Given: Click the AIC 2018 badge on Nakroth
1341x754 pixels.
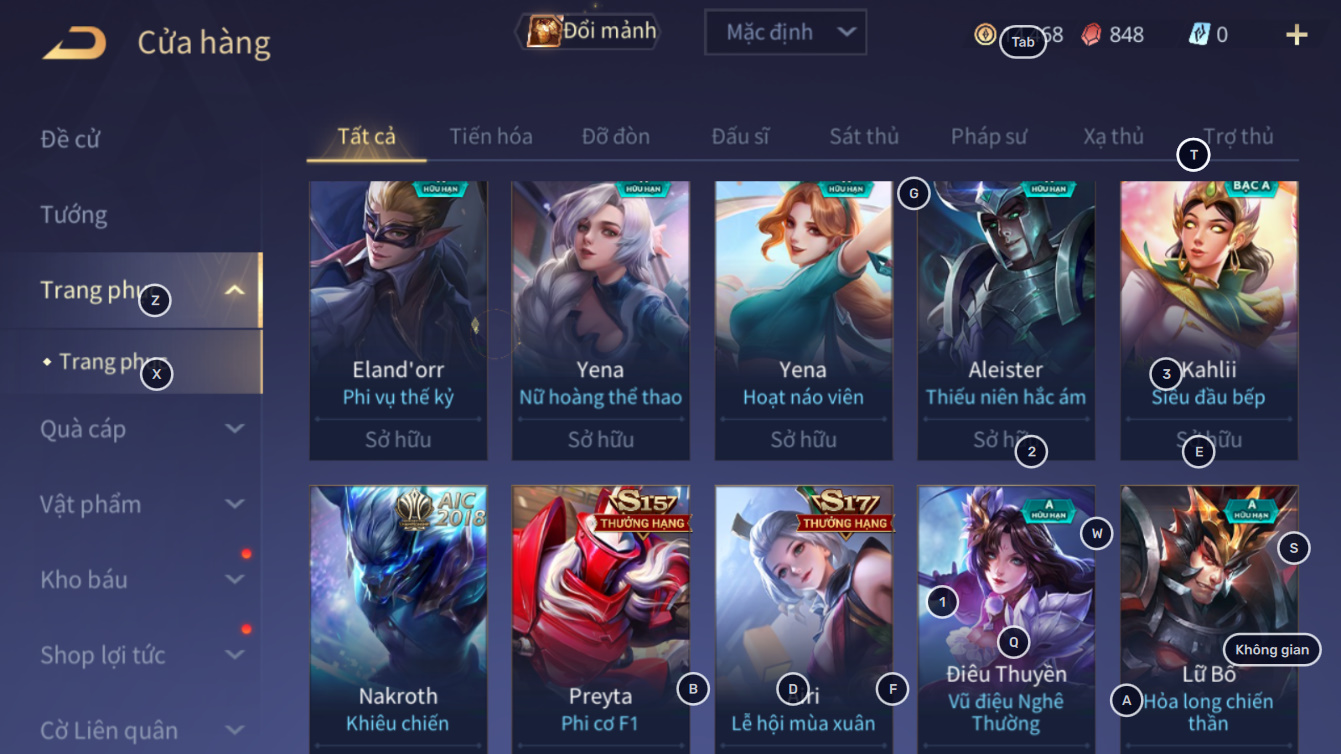Looking at the screenshot, I should pyautogui.click(x=441, y=509).
